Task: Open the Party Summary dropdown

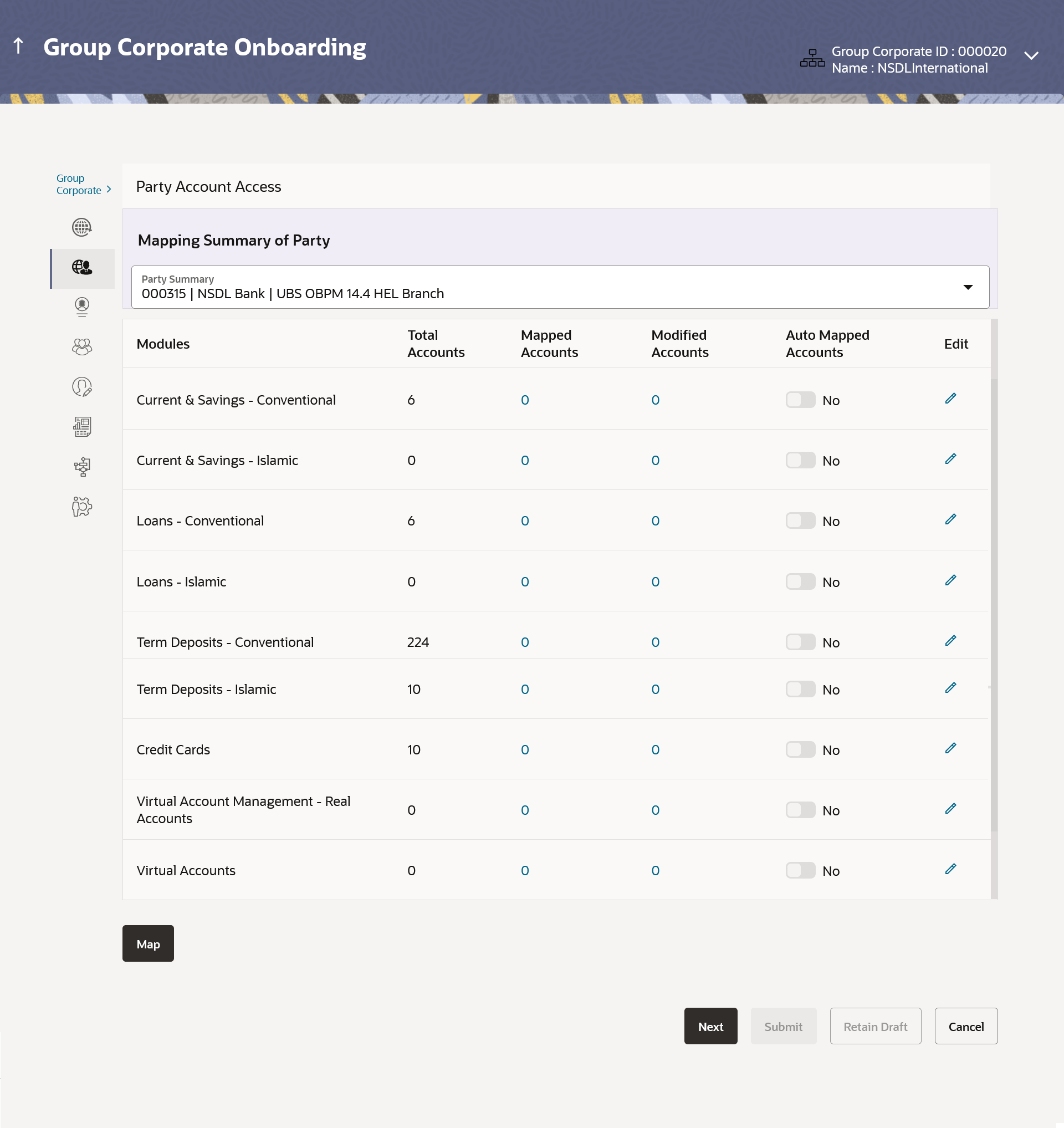Action: click(x=968, y=288)
